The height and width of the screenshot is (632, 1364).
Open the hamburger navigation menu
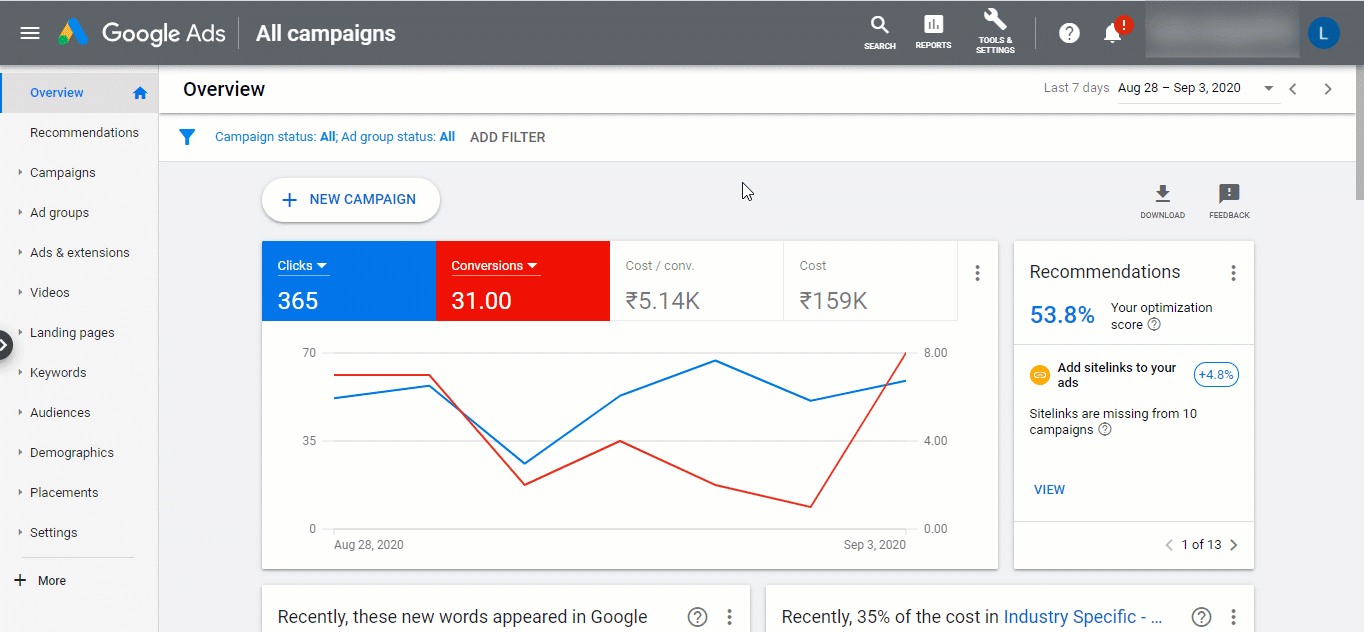click(x=29, y=32)
